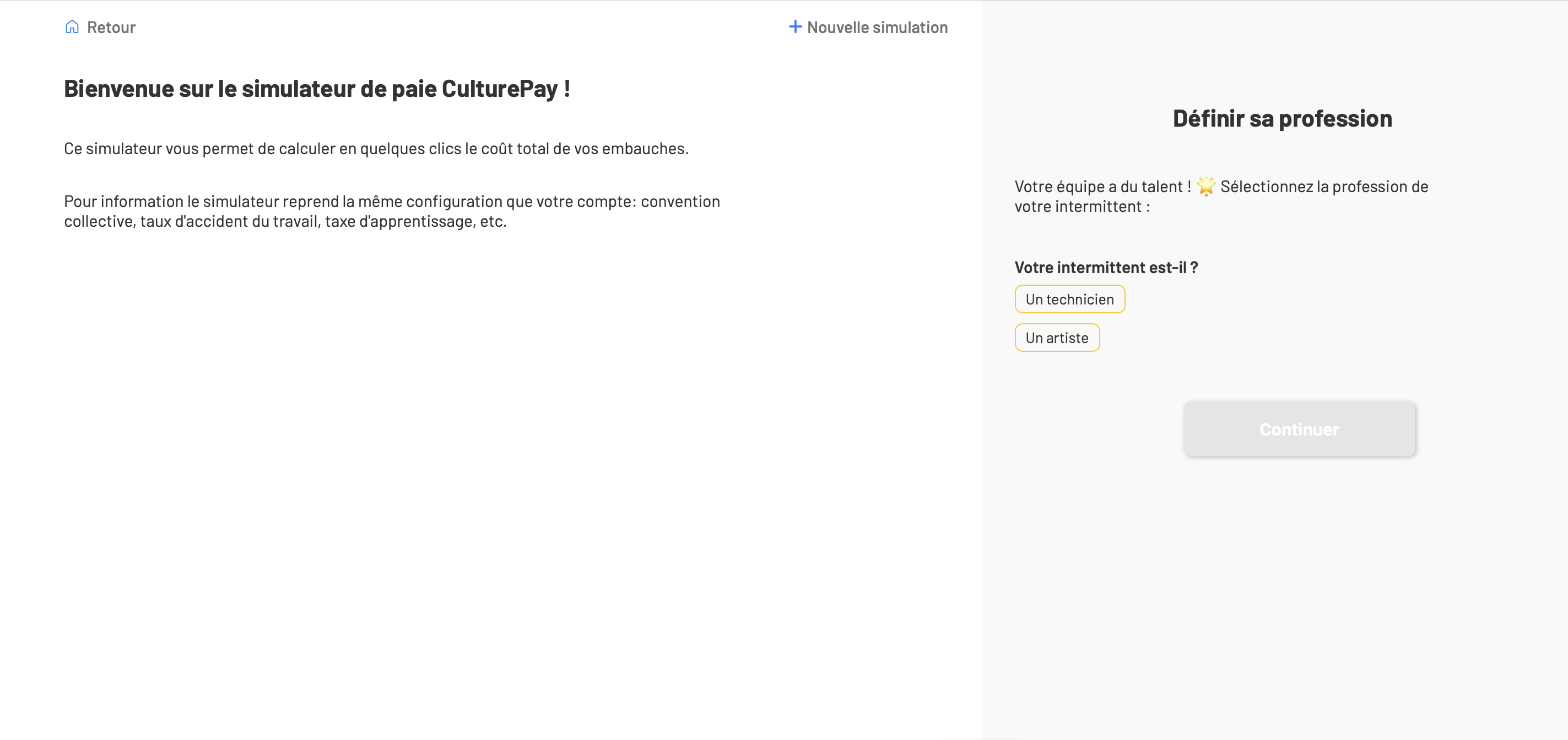Choose the 'Un artiste' option

(1057, 338)
